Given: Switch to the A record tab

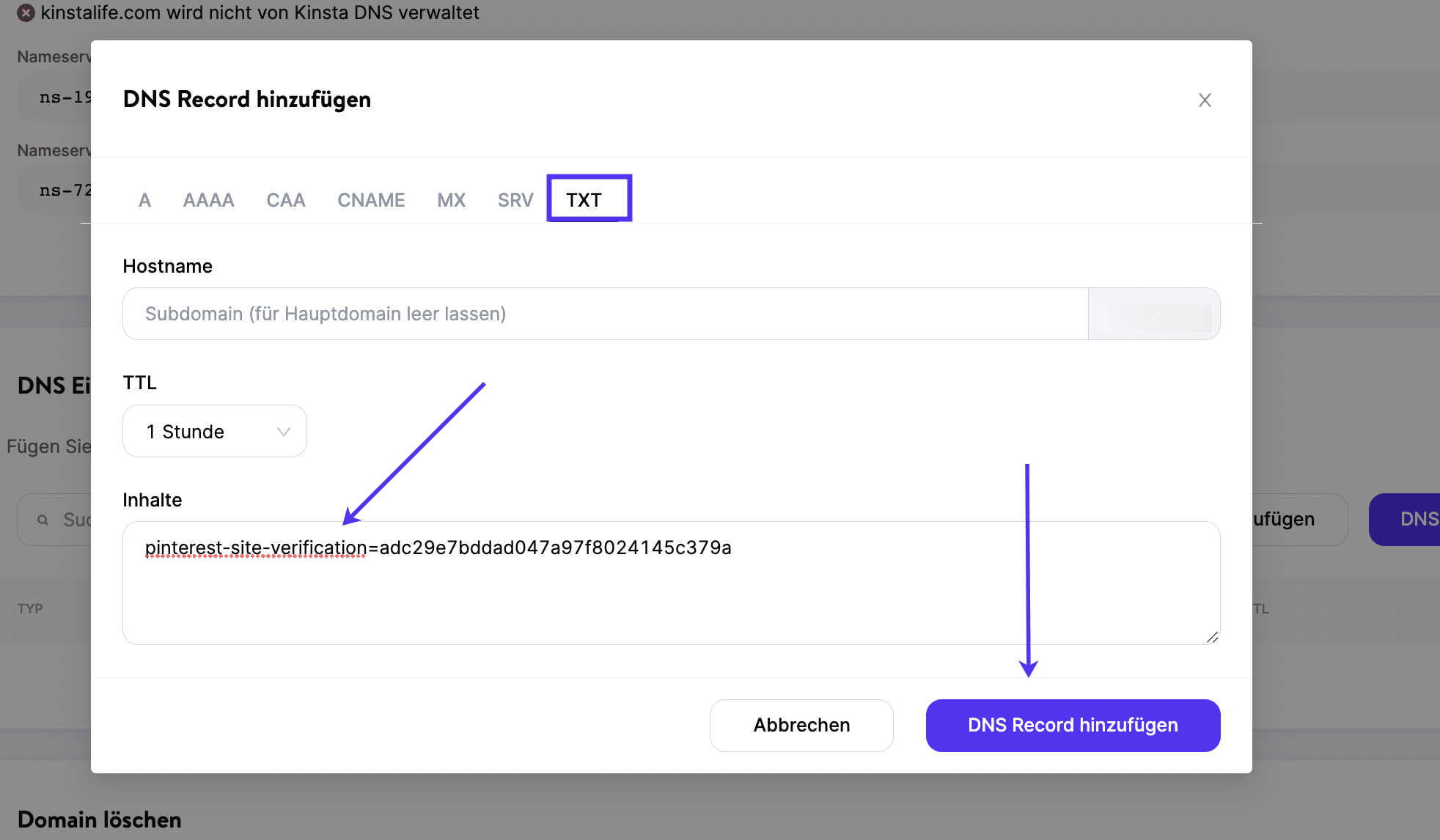Looking at the screenshot, I should (x=144, y=200).
